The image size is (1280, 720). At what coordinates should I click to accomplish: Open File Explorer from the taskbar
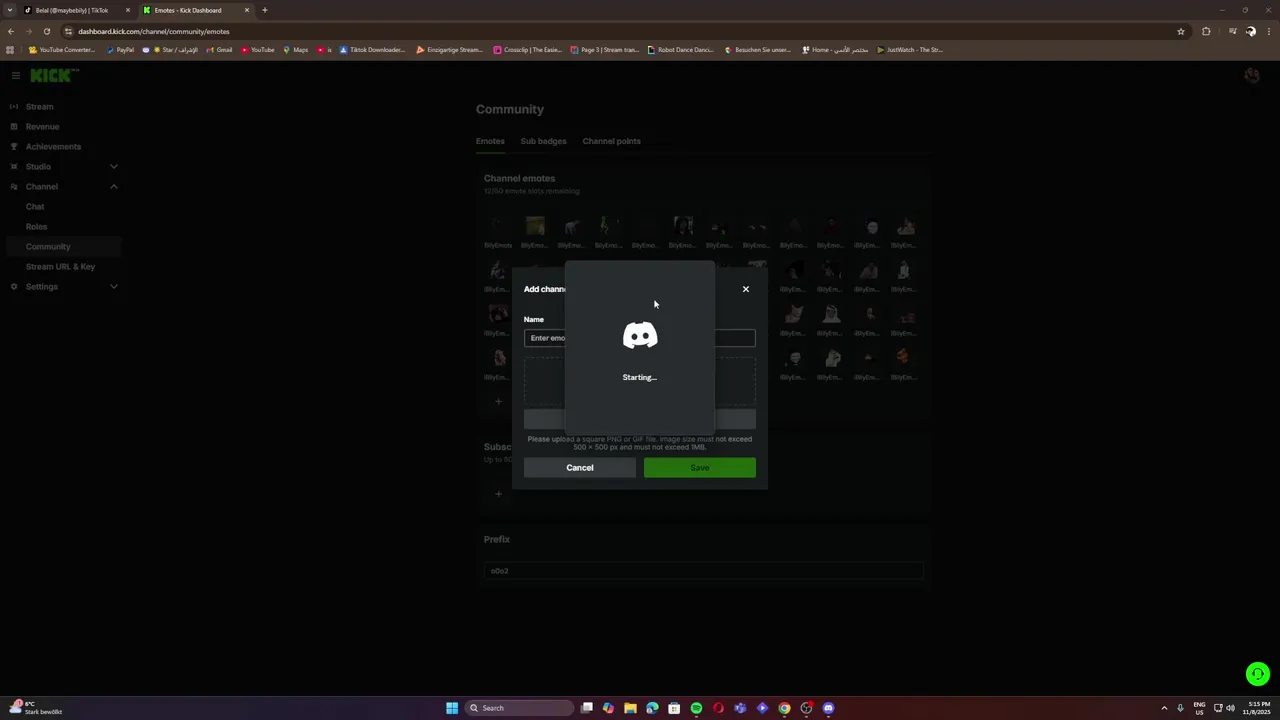[x=630, y=708]
